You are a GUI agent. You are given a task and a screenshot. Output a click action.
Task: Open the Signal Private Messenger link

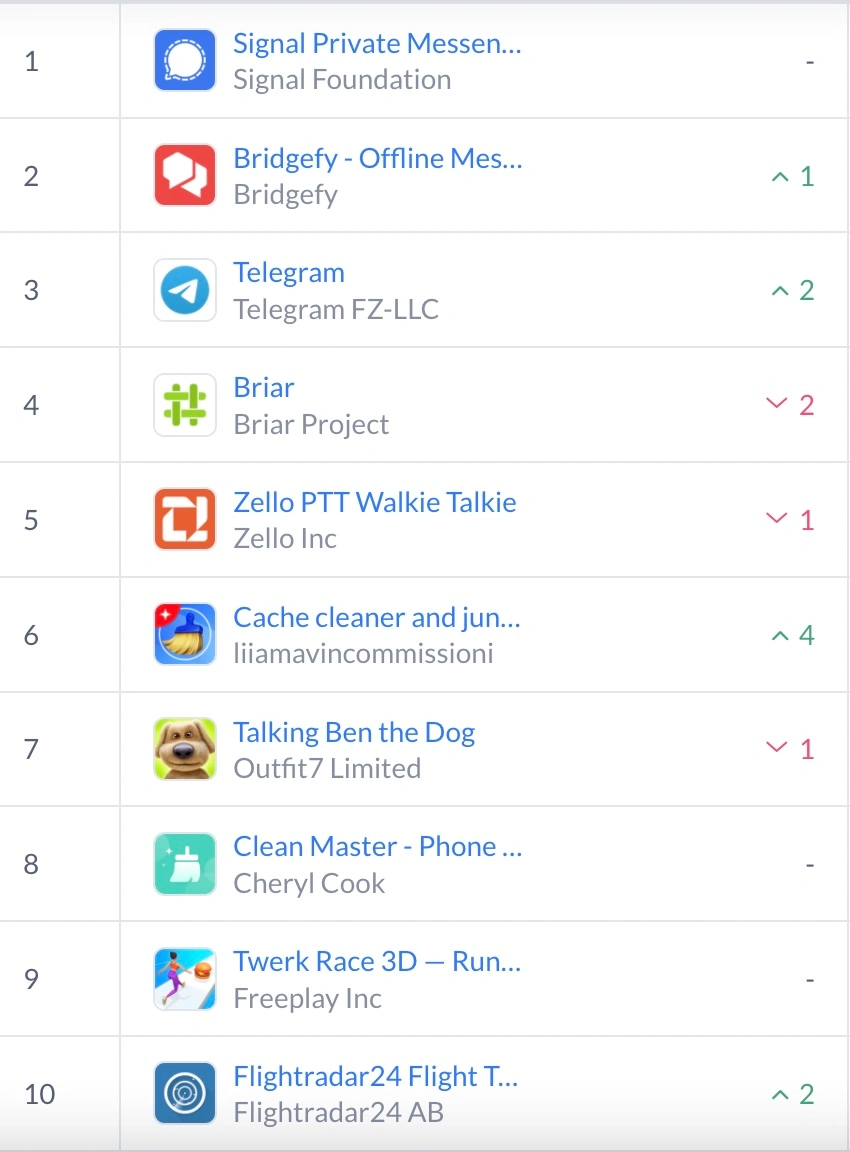click(x=377, y=43)
